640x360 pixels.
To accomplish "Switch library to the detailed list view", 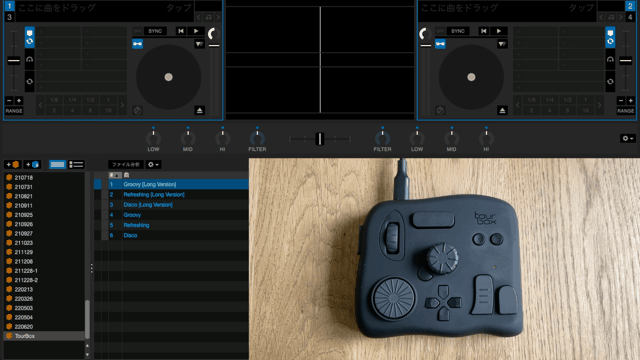I will point(76,164).
